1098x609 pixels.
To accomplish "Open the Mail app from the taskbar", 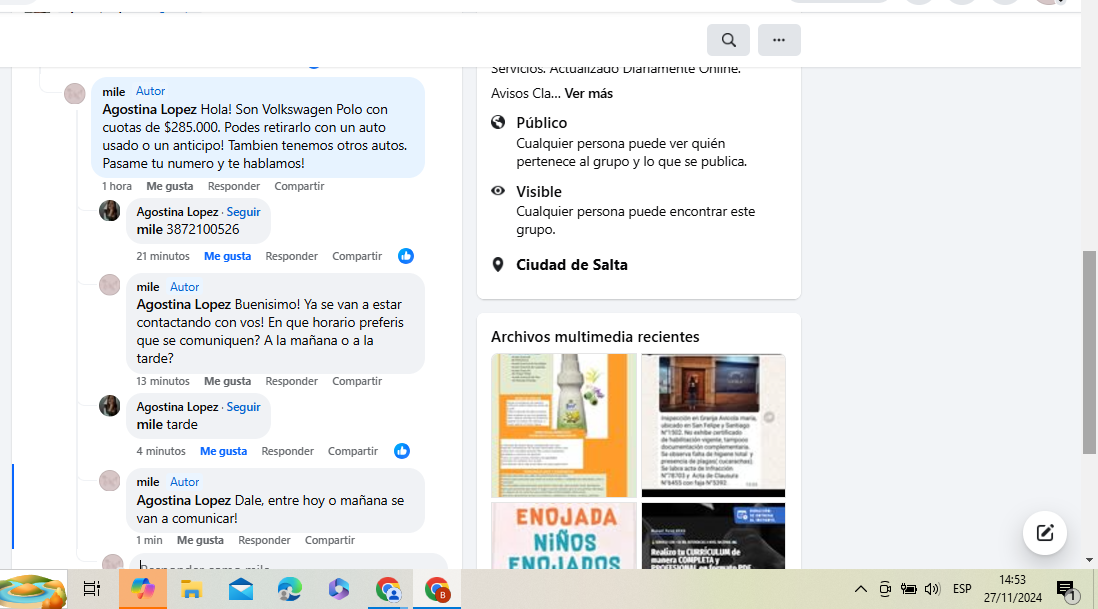I will (x=241, y=589).
